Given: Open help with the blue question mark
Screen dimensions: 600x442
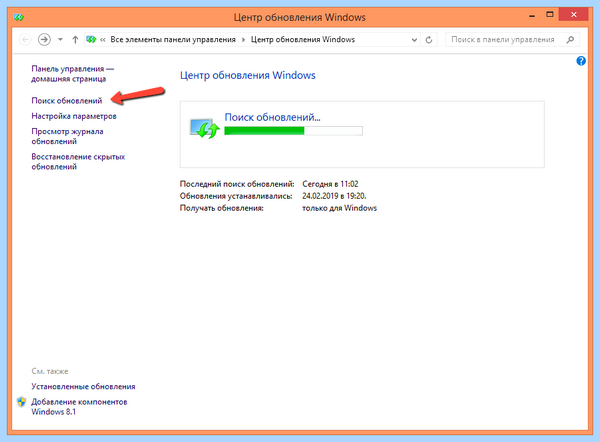Looking at the screenshot, I should coord(581,61).
